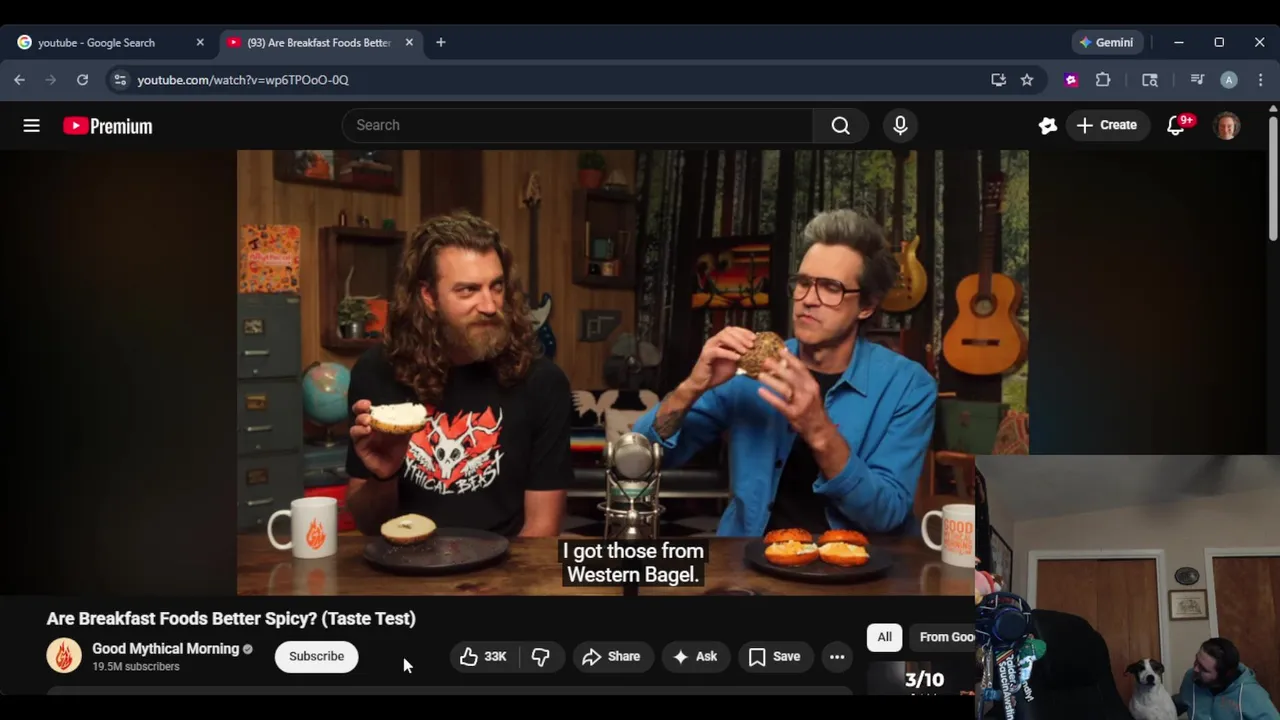Open Chrome three-dot menu
The image size is (1280, 720).
1260,80
